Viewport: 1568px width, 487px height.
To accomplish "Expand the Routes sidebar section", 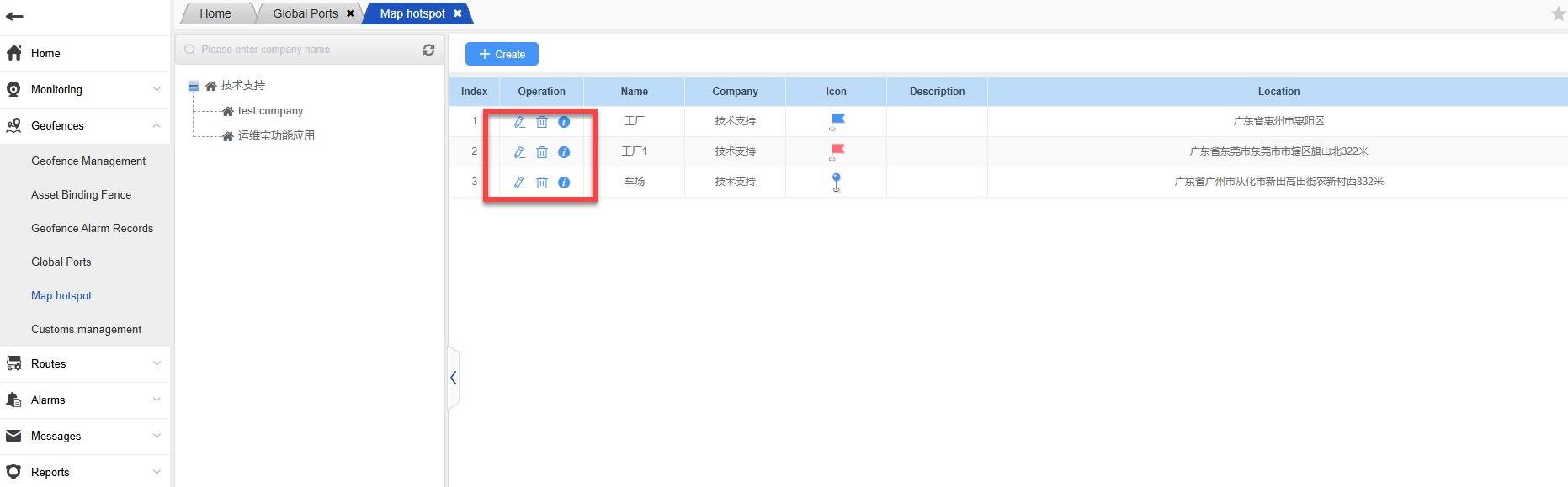I will [x=84, y=364].
